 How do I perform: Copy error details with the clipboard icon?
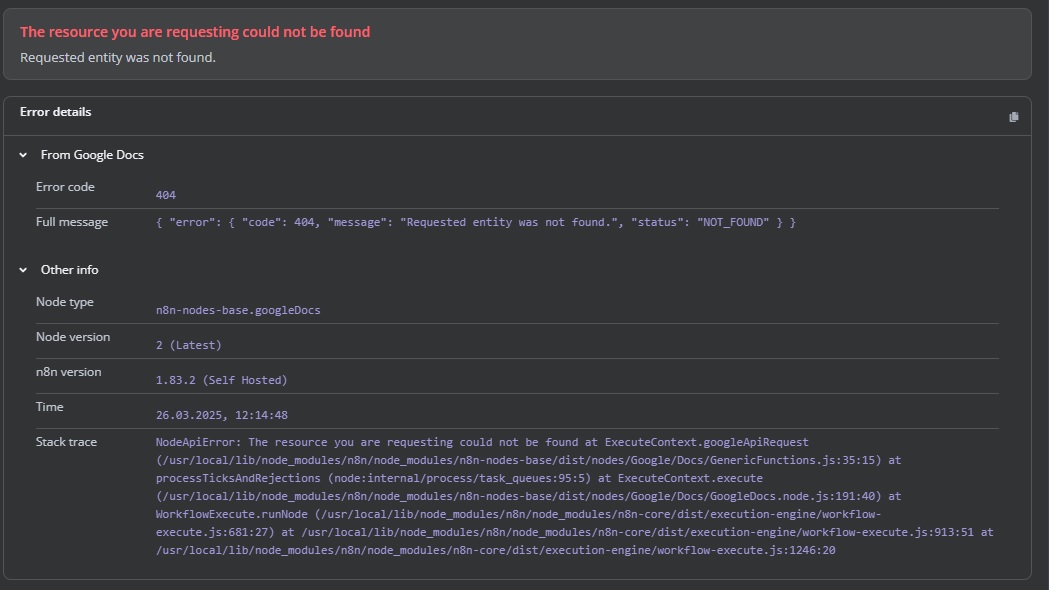point(1014,117)
